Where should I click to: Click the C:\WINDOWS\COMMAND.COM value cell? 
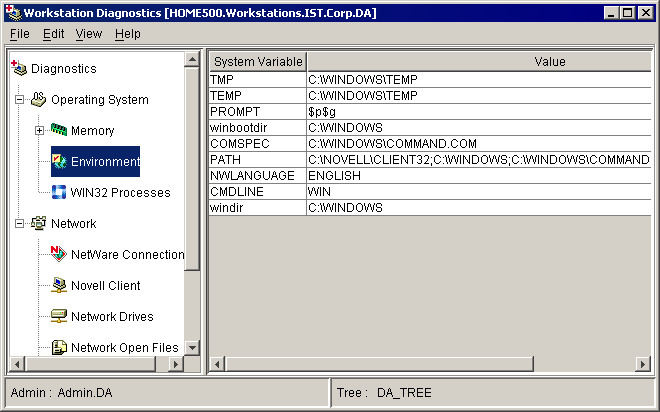(479, 144)
